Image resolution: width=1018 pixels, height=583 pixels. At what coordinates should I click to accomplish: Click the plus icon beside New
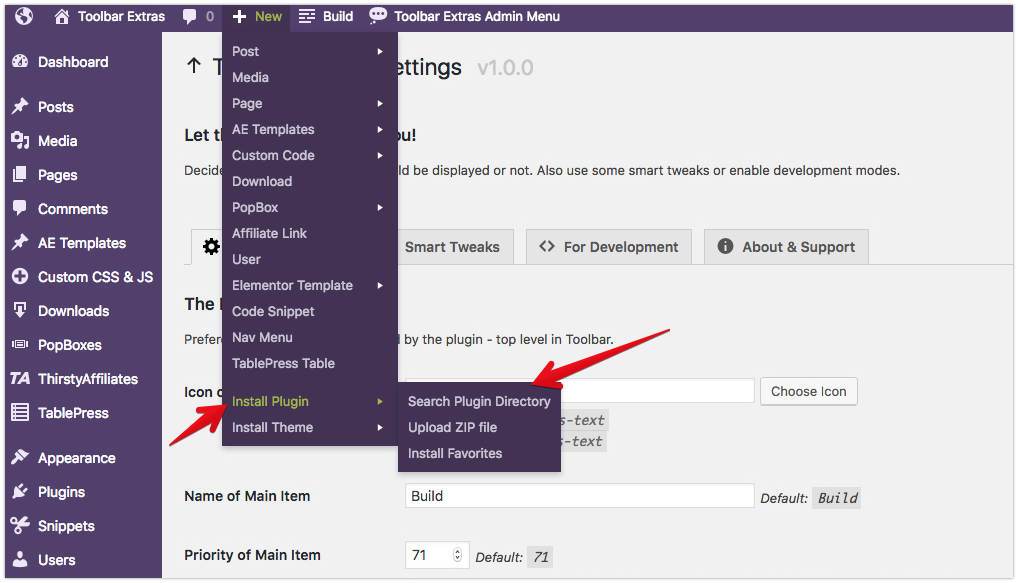239,16
